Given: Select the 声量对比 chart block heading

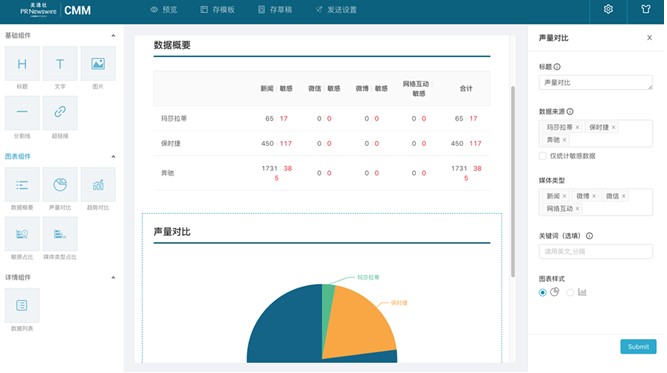Looking at the screenshot, I should tap(172, 232).
